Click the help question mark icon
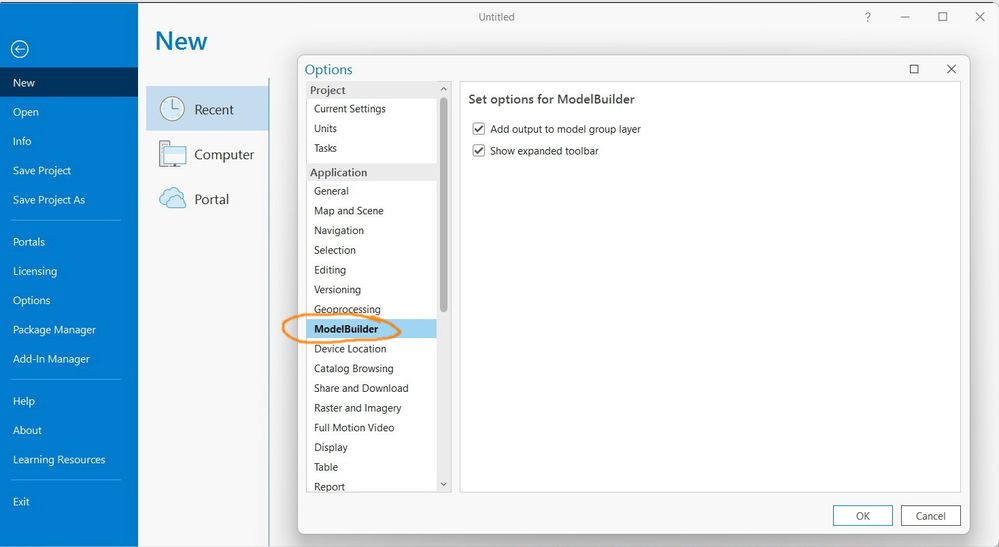The image size is (999, 547). [867, 17]
